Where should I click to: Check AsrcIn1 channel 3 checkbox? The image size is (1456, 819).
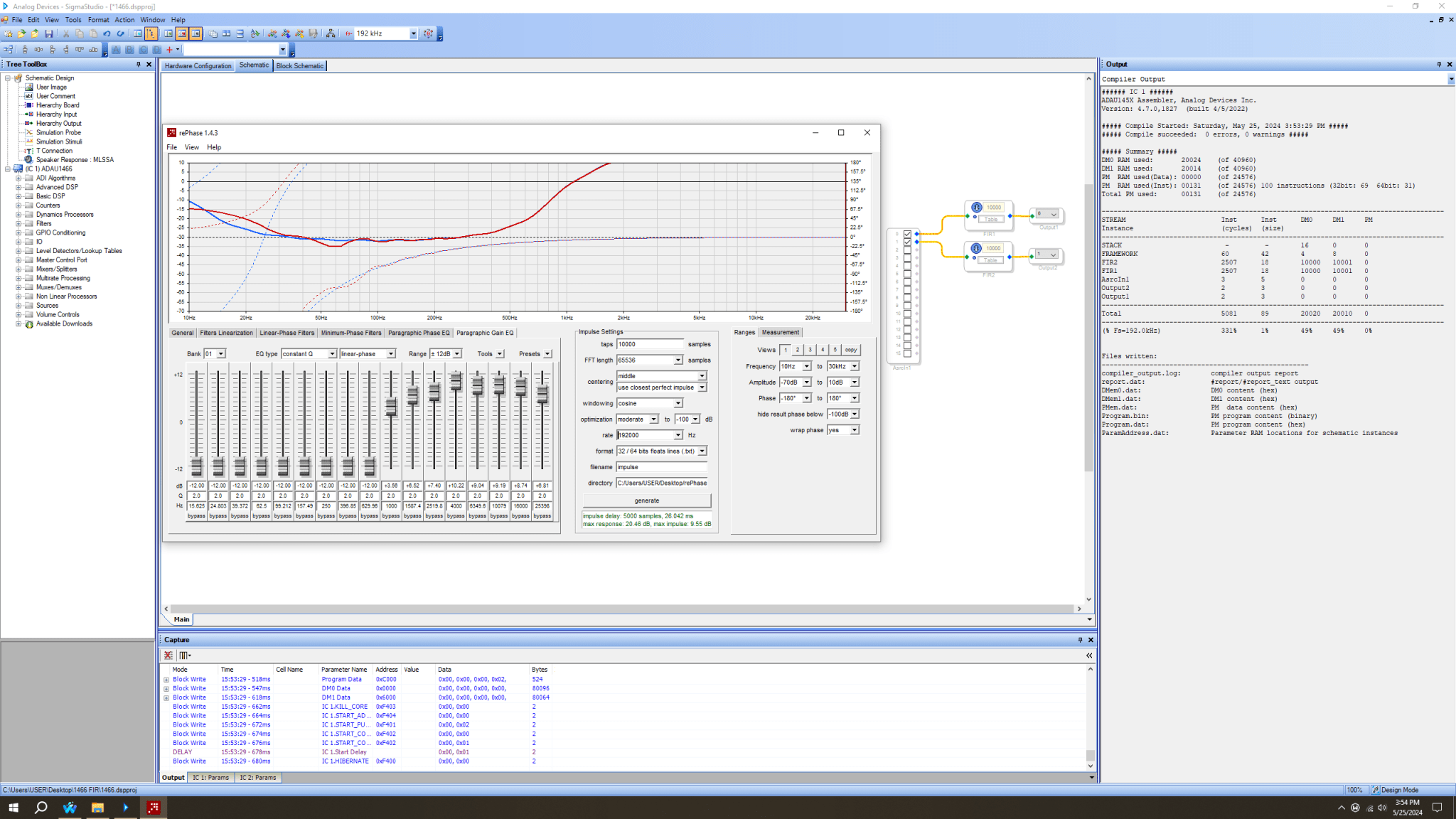tap(907, 257)
